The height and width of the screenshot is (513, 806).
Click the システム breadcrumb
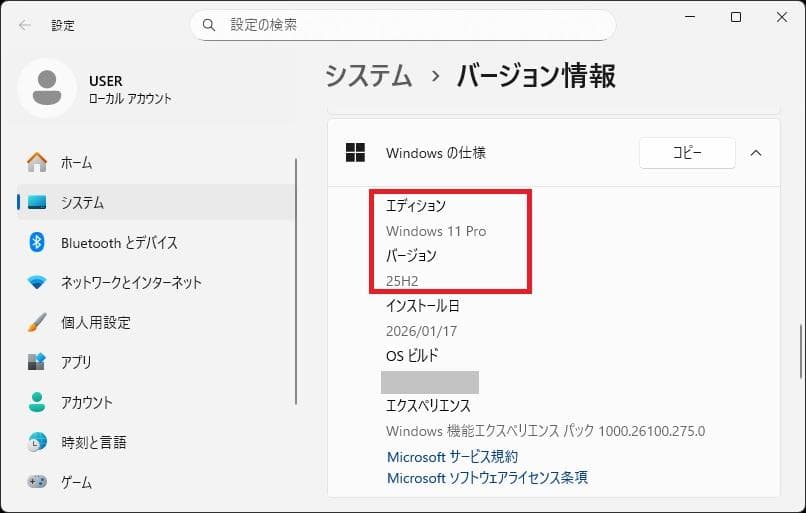(x=368, y=76)
